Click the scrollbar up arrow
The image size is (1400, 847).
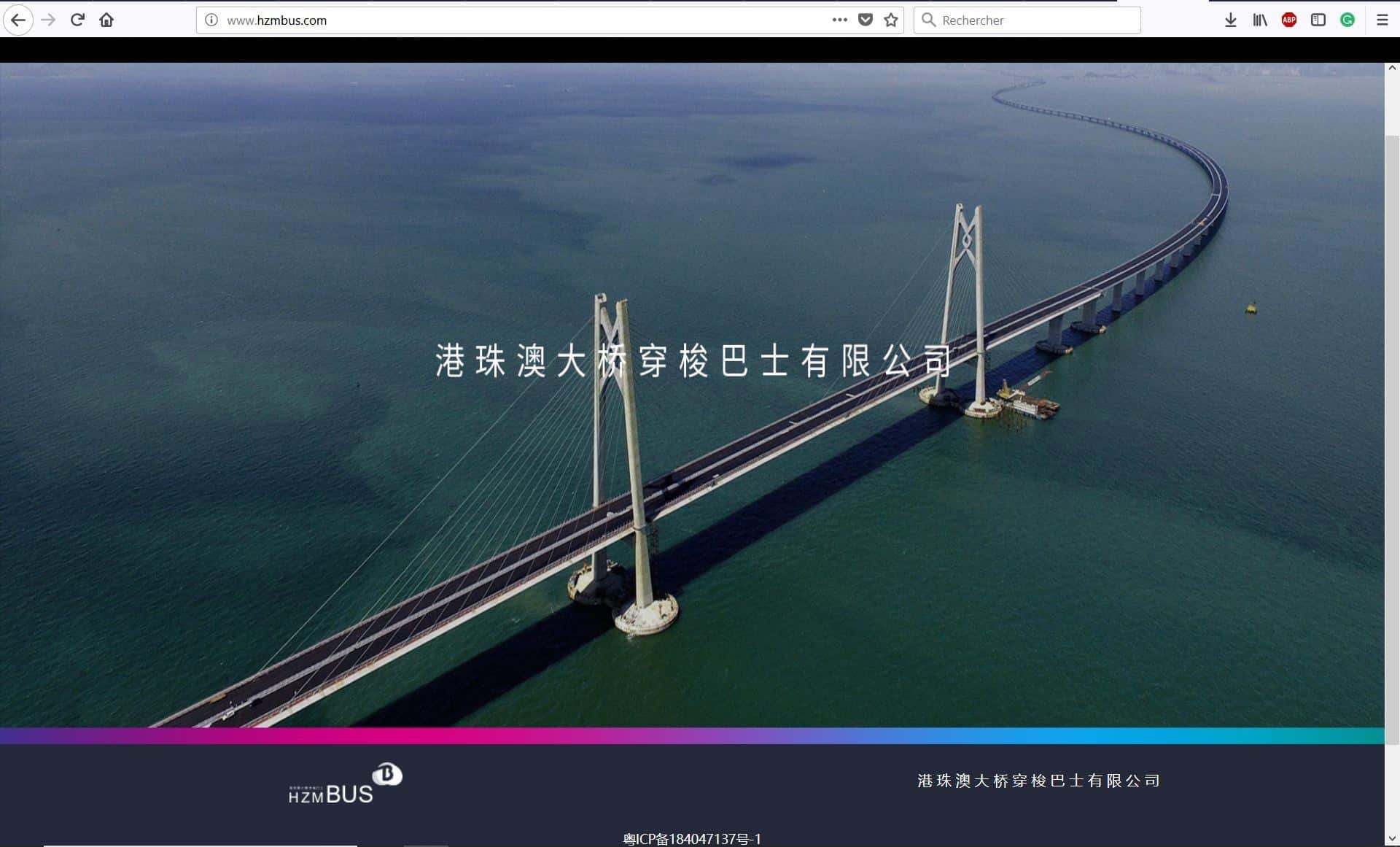click(x=1392, y=68)
